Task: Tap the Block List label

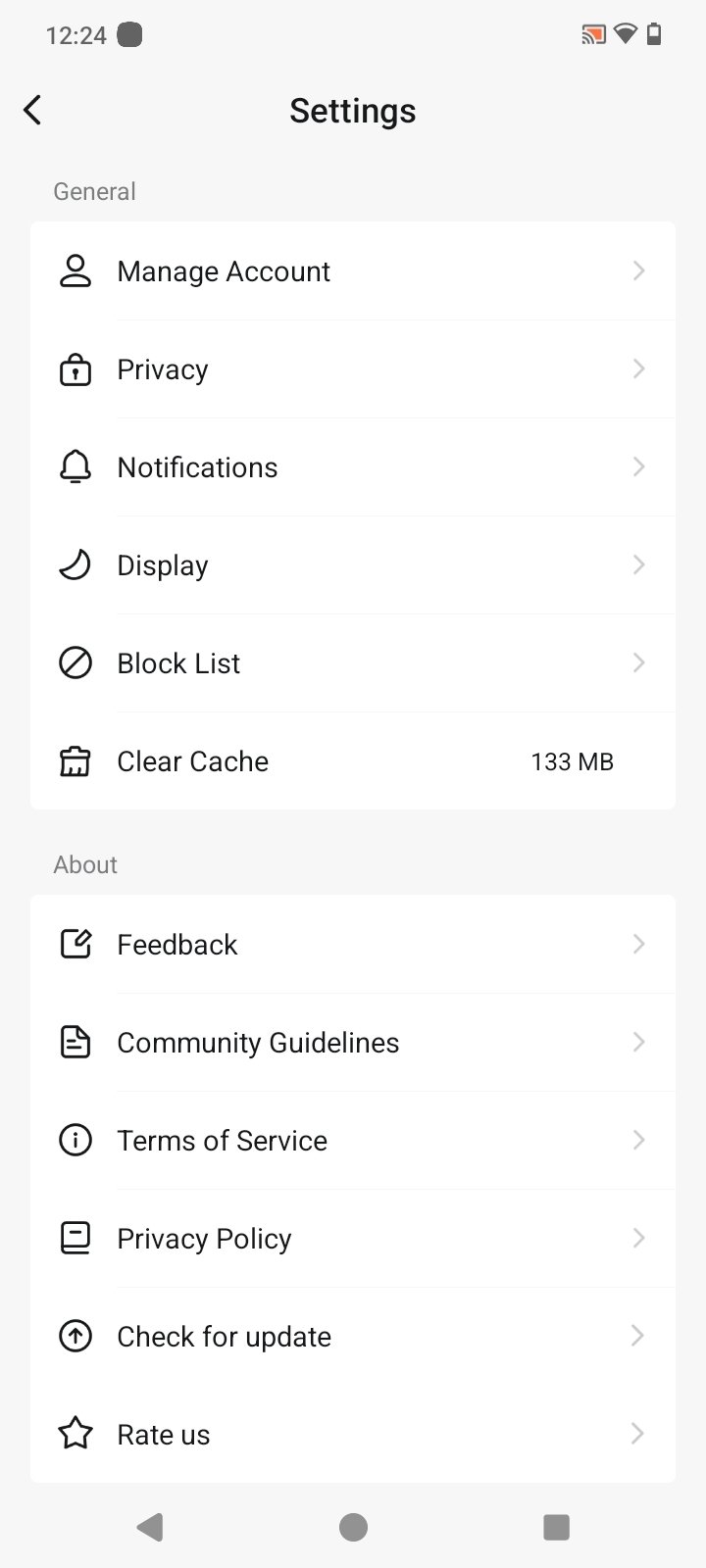Action: (178, 663)
